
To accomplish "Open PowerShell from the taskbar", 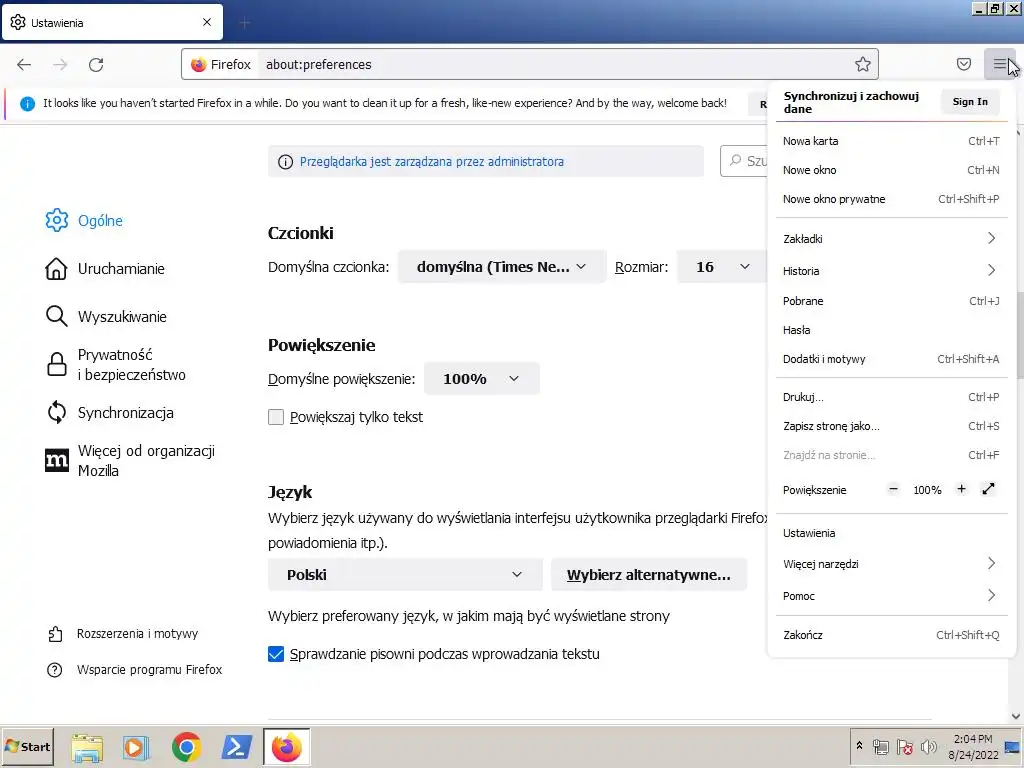I will (236, 747).
